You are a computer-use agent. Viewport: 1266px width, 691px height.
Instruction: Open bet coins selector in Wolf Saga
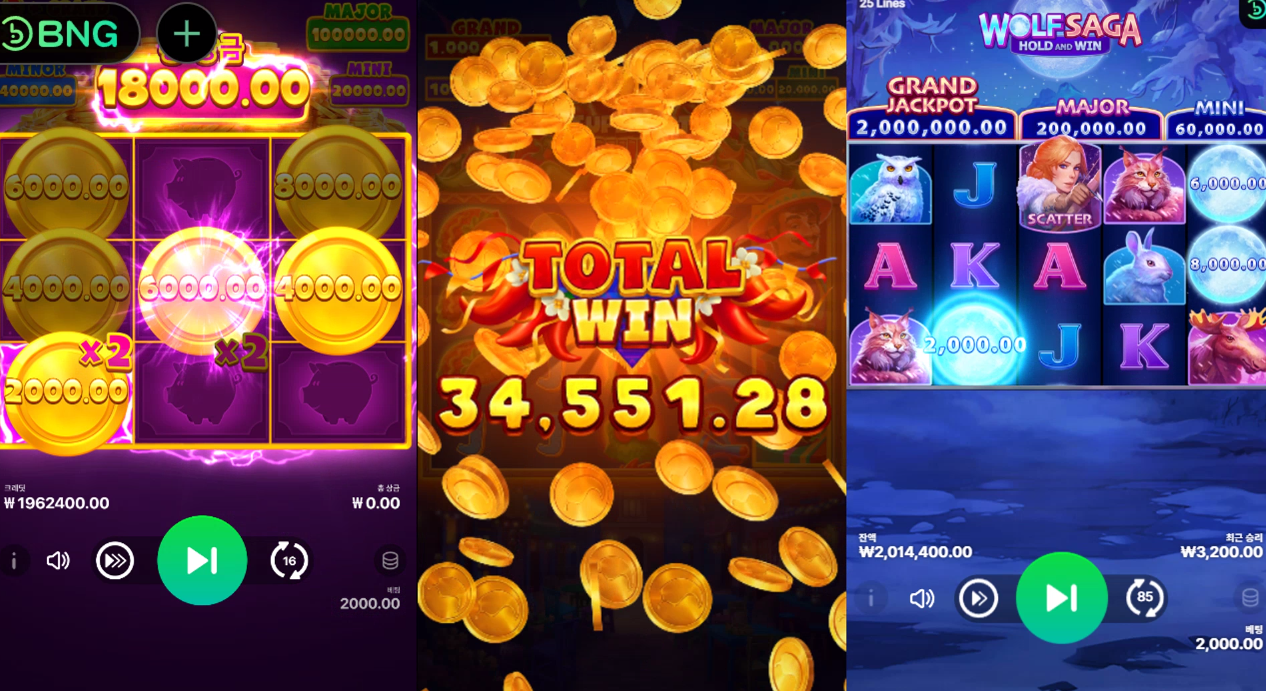pyautogui.click(x=1250, y=598)
